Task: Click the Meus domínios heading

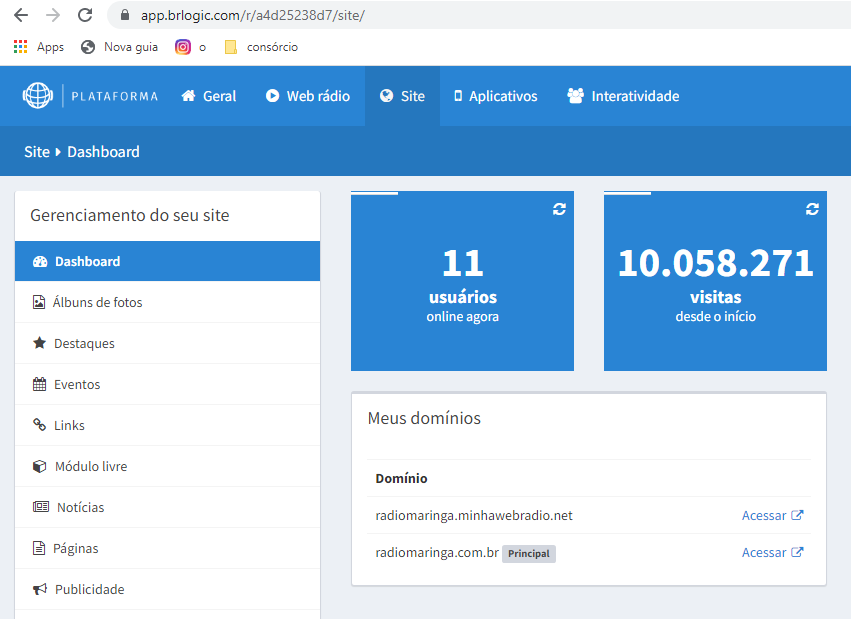Action: click(x=424, y=418)
